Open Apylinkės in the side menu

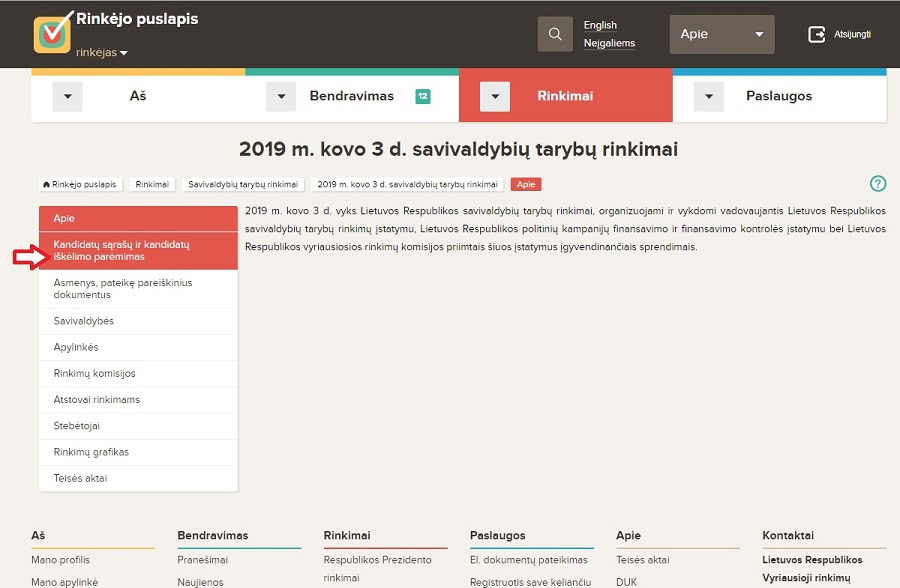pyautogui.click(x=138, y=347)
